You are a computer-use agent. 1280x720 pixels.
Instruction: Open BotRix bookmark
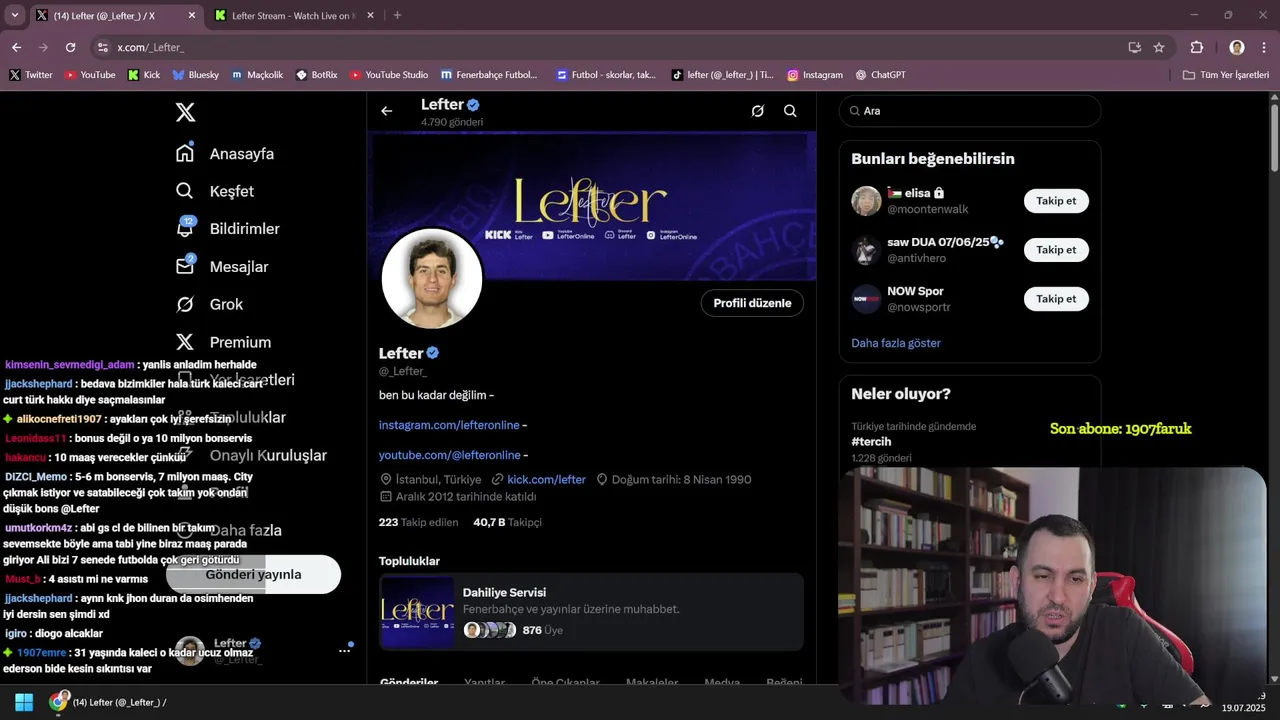point(317,75)
